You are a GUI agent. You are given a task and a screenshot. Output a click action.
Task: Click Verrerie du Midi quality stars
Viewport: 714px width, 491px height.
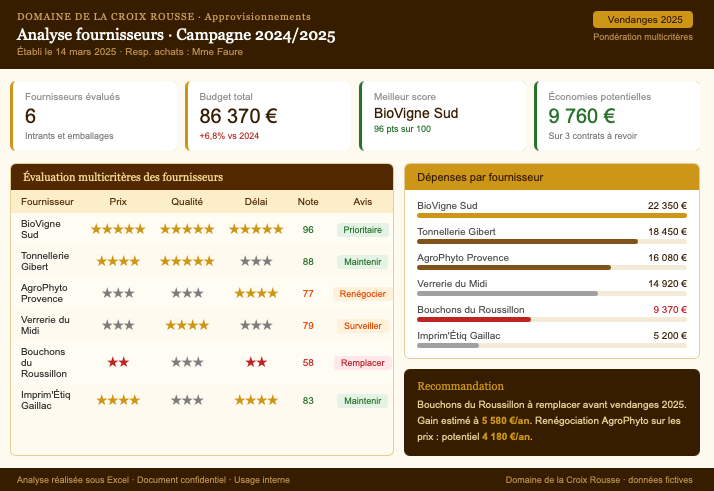pyautogui.click(x=187, y=325)
